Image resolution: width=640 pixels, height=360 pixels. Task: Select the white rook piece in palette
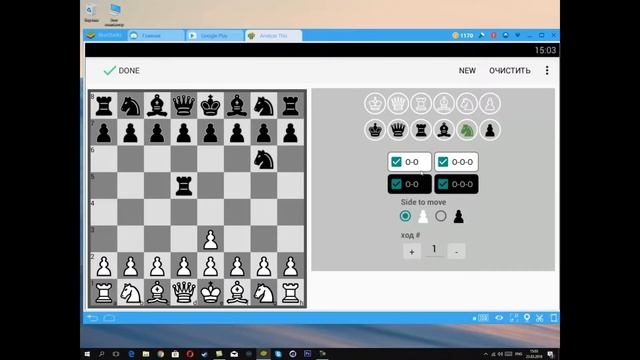pyautogui.click(x=421, y=104)
